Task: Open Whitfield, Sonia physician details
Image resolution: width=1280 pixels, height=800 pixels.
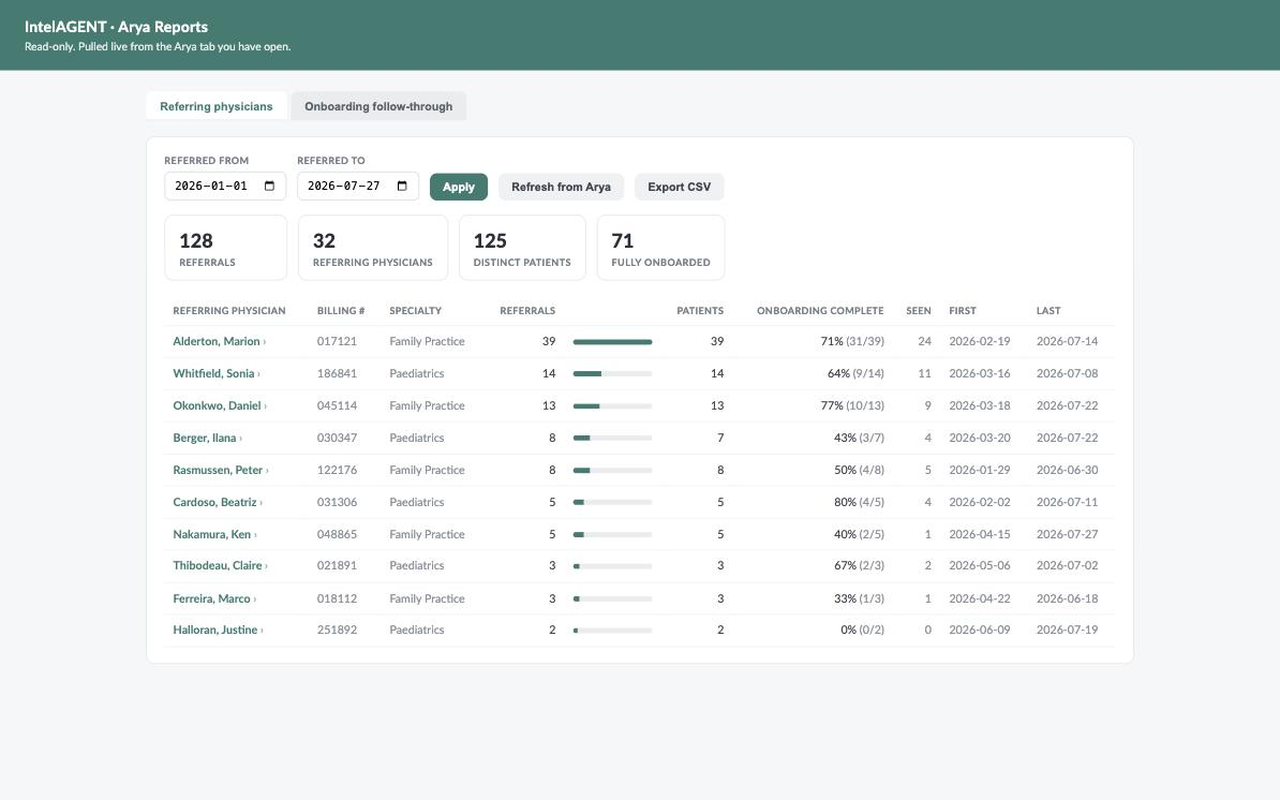Action: coord(216,373)
